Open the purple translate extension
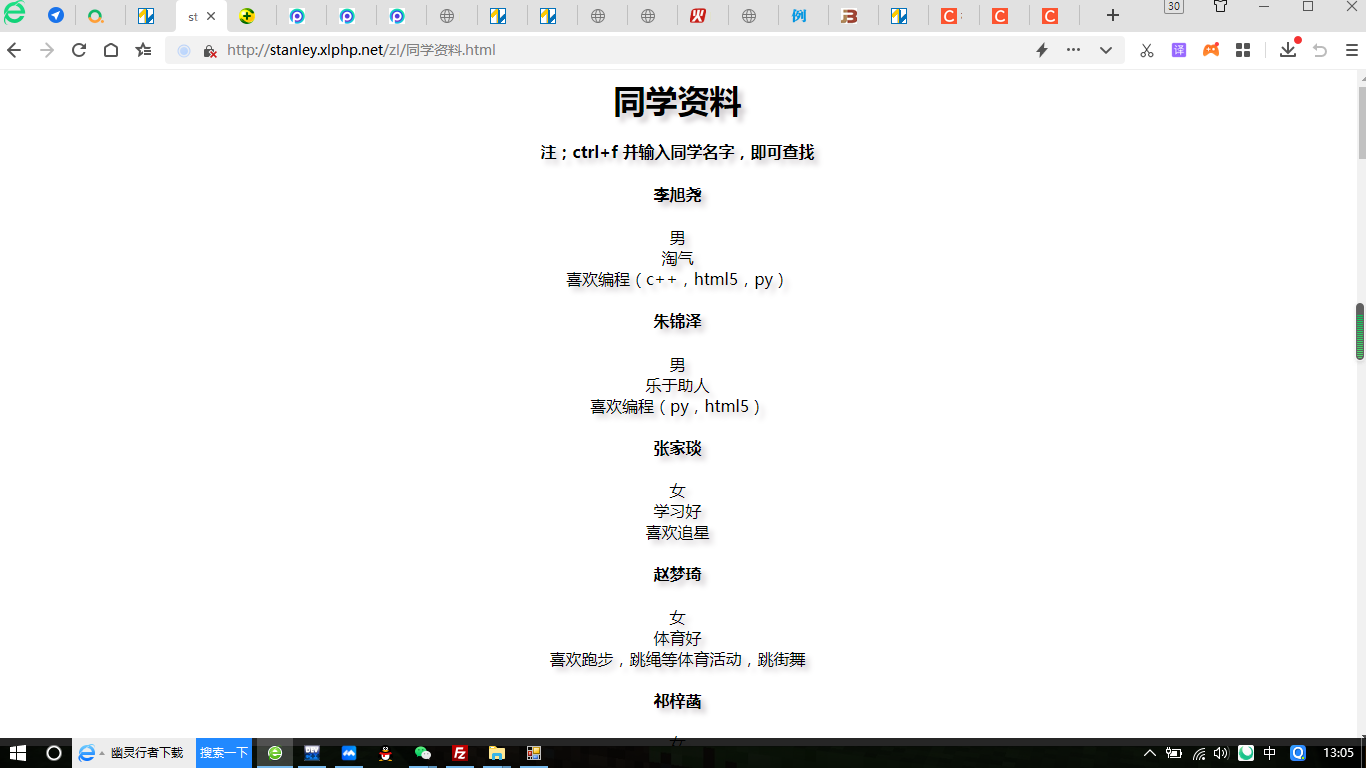 point(1179,50)
